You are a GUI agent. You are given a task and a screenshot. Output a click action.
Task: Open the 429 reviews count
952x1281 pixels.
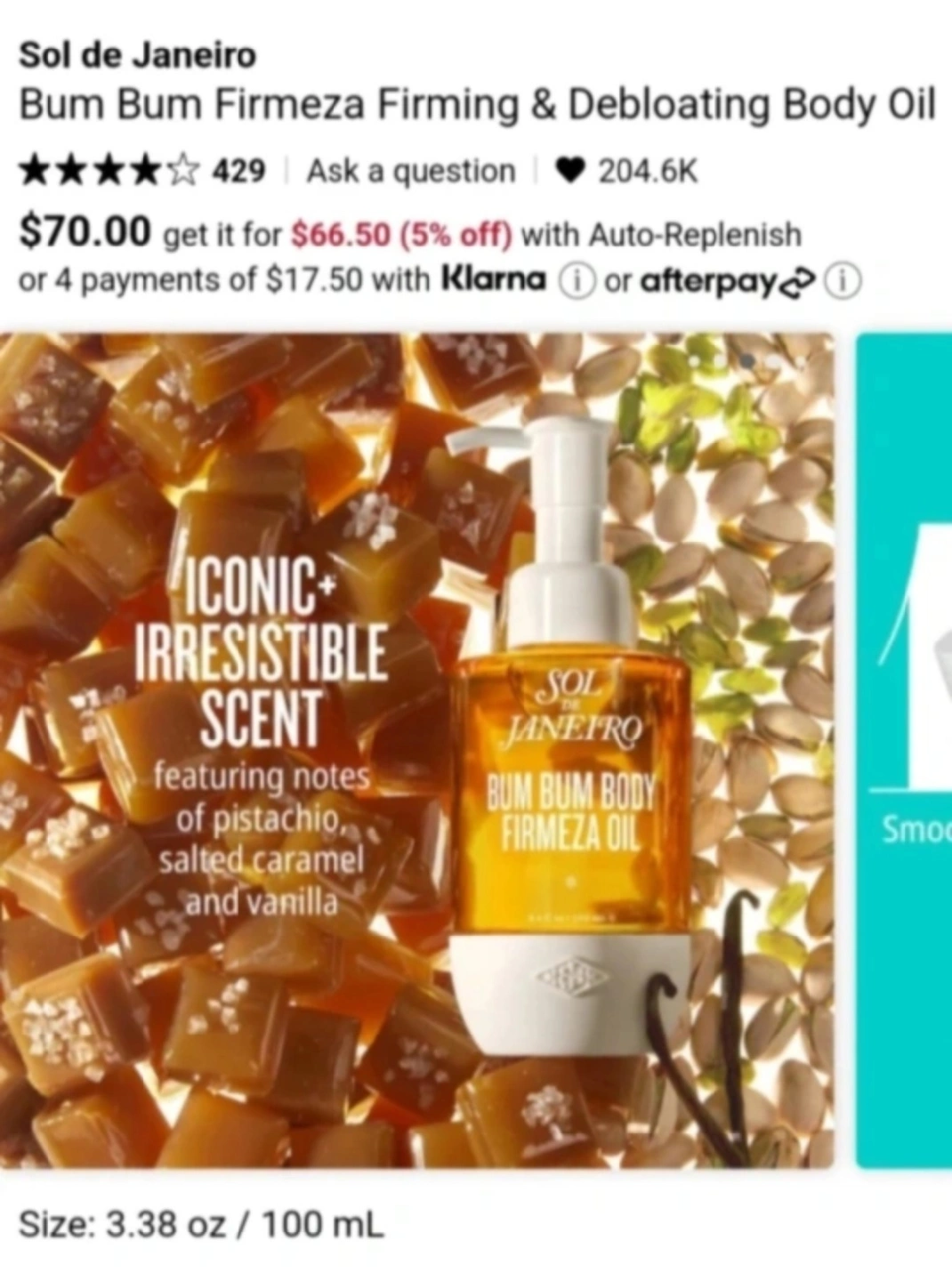coord(238,170)
